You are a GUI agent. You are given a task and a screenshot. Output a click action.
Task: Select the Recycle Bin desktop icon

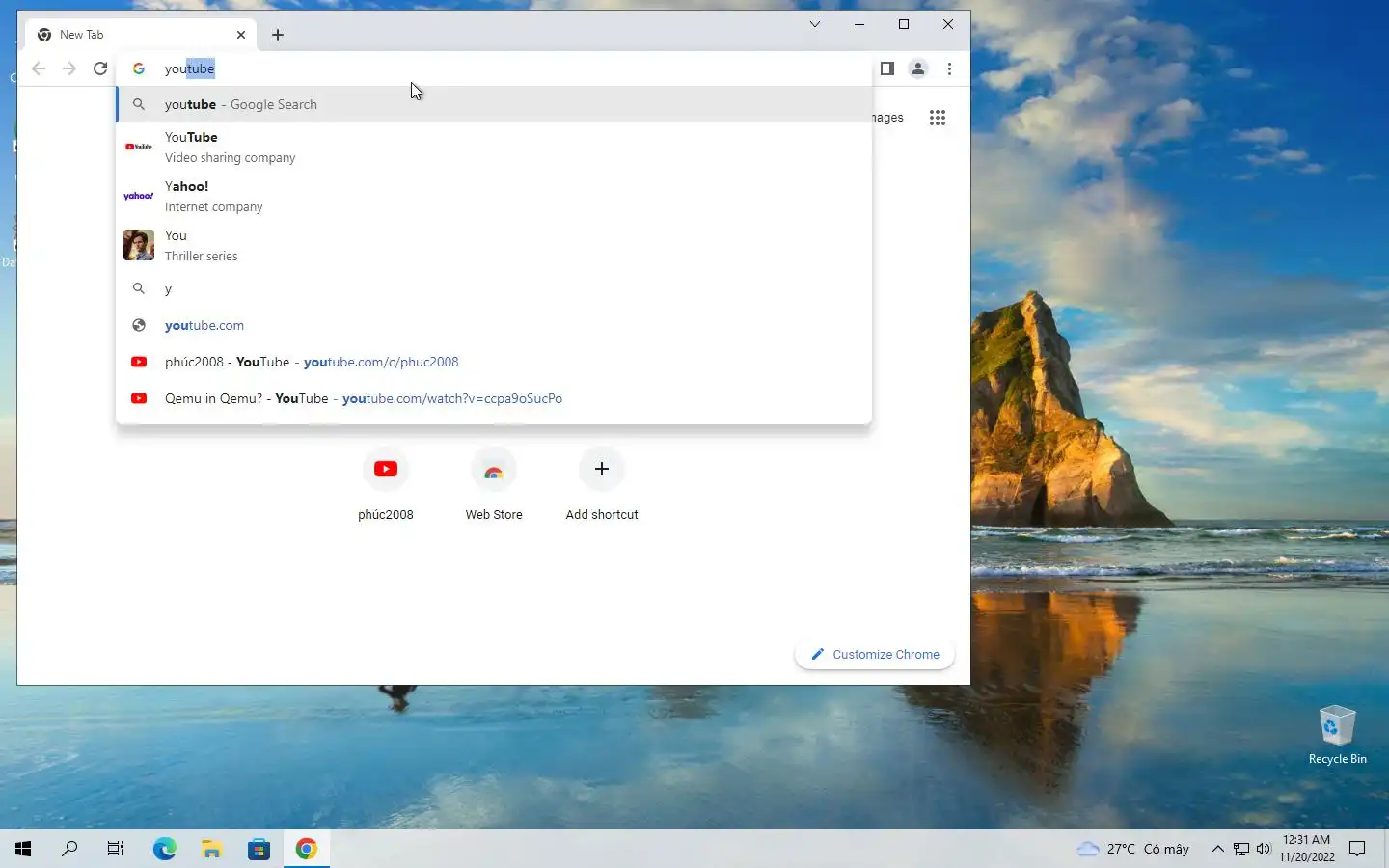[1337, 735]
